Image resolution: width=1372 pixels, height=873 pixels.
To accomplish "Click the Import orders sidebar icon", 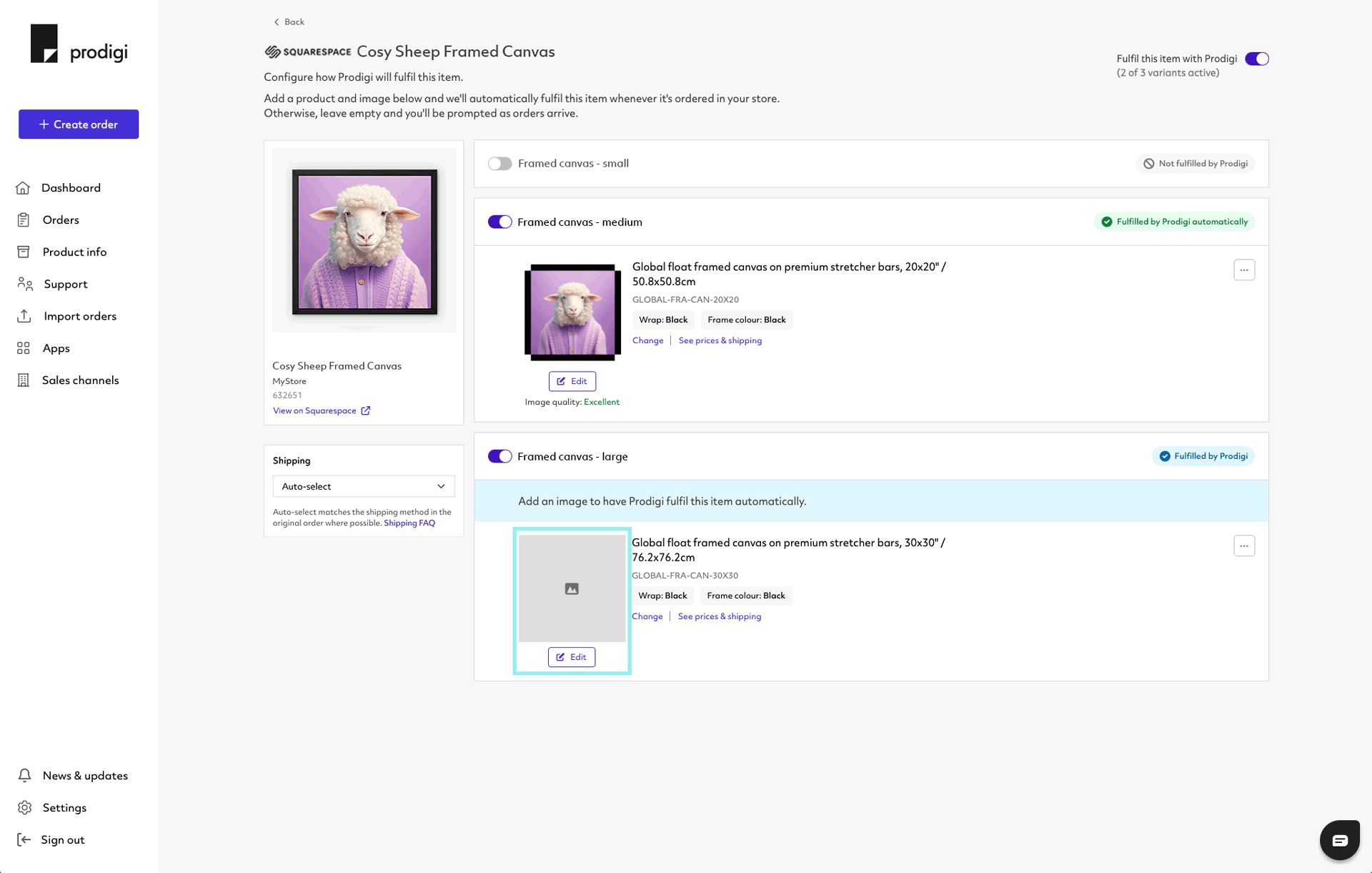I will click(24, 316).
